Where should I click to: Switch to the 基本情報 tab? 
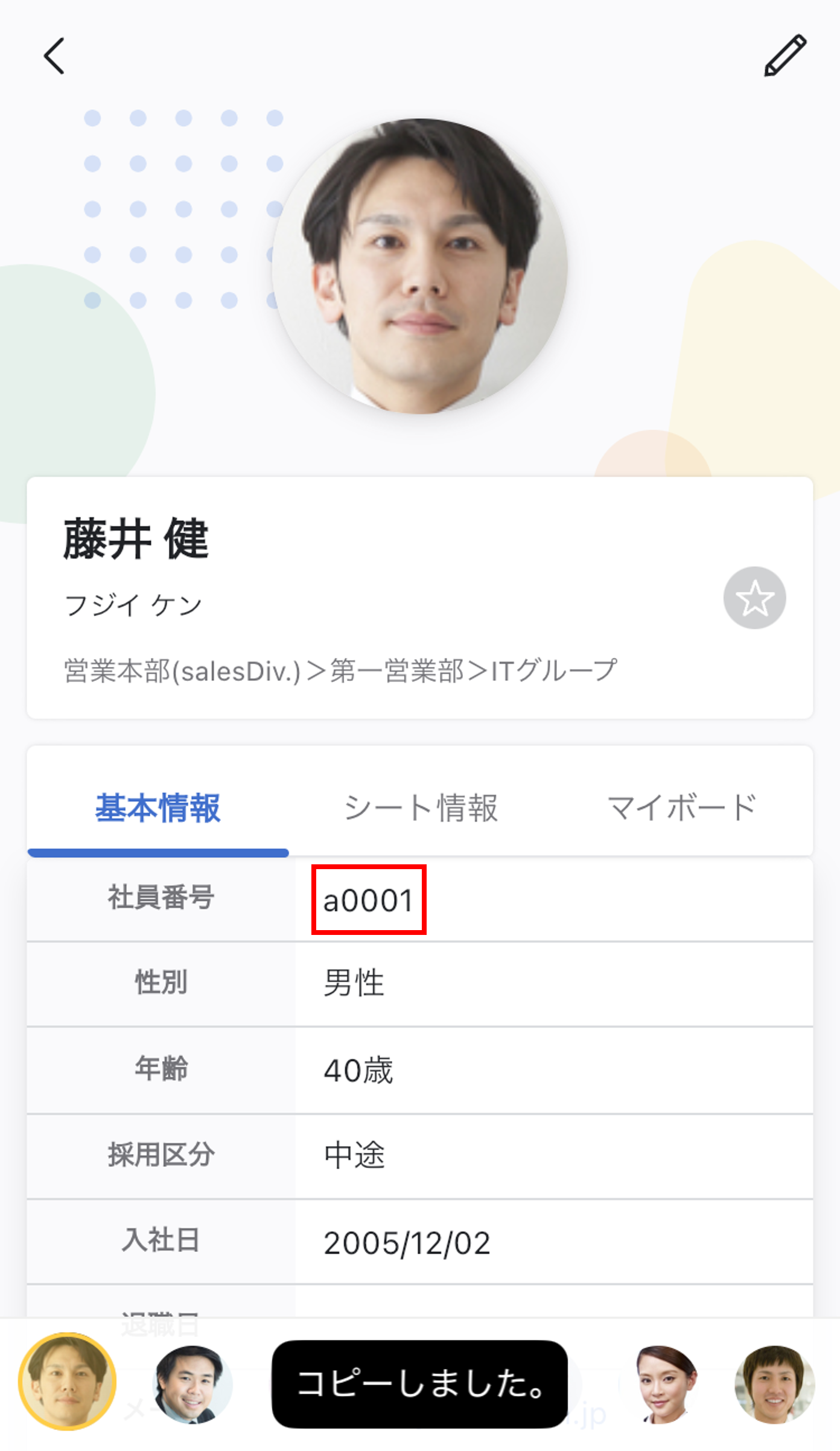pos(158,808)
